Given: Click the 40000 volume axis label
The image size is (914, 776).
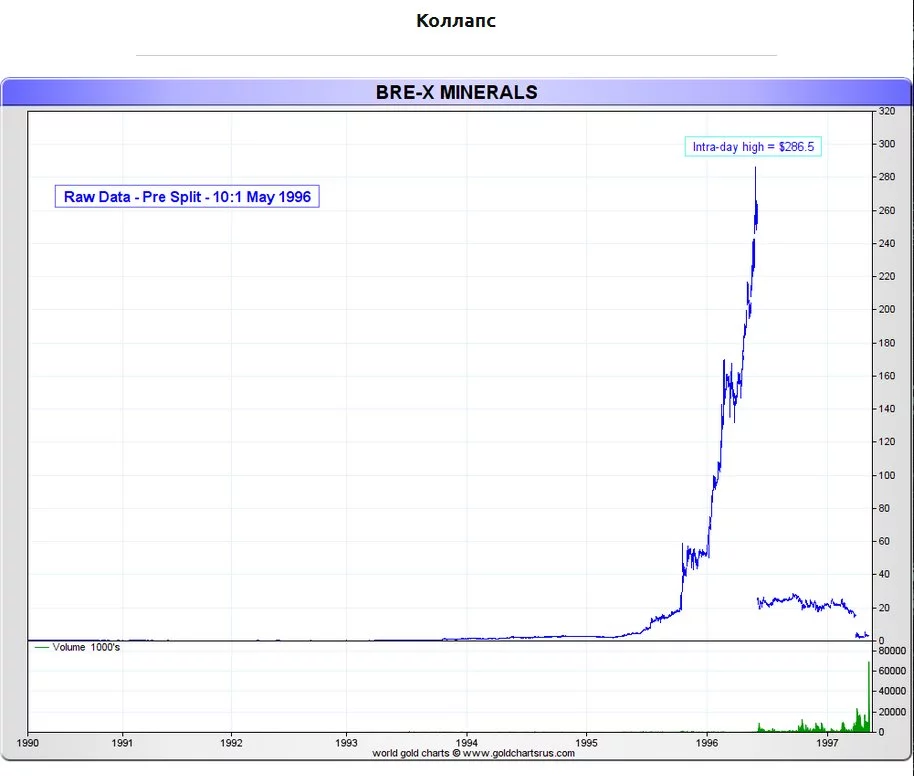Looking at the screenshot, I should click(x=892, y=691).
